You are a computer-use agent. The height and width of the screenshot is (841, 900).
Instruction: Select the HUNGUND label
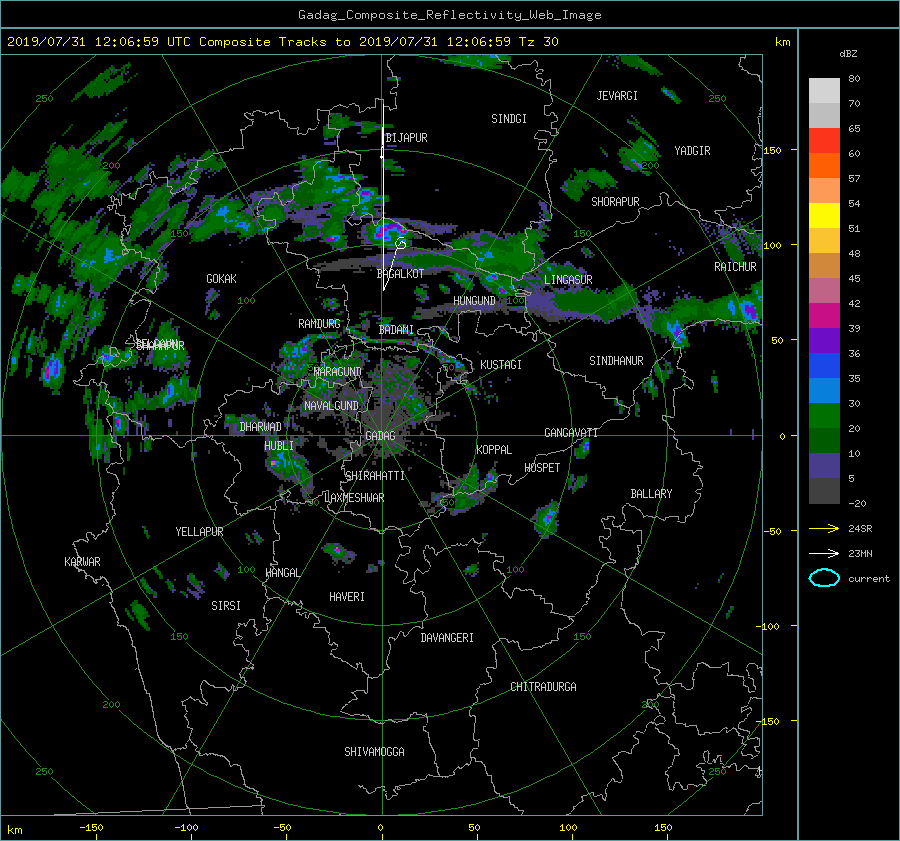474,301
